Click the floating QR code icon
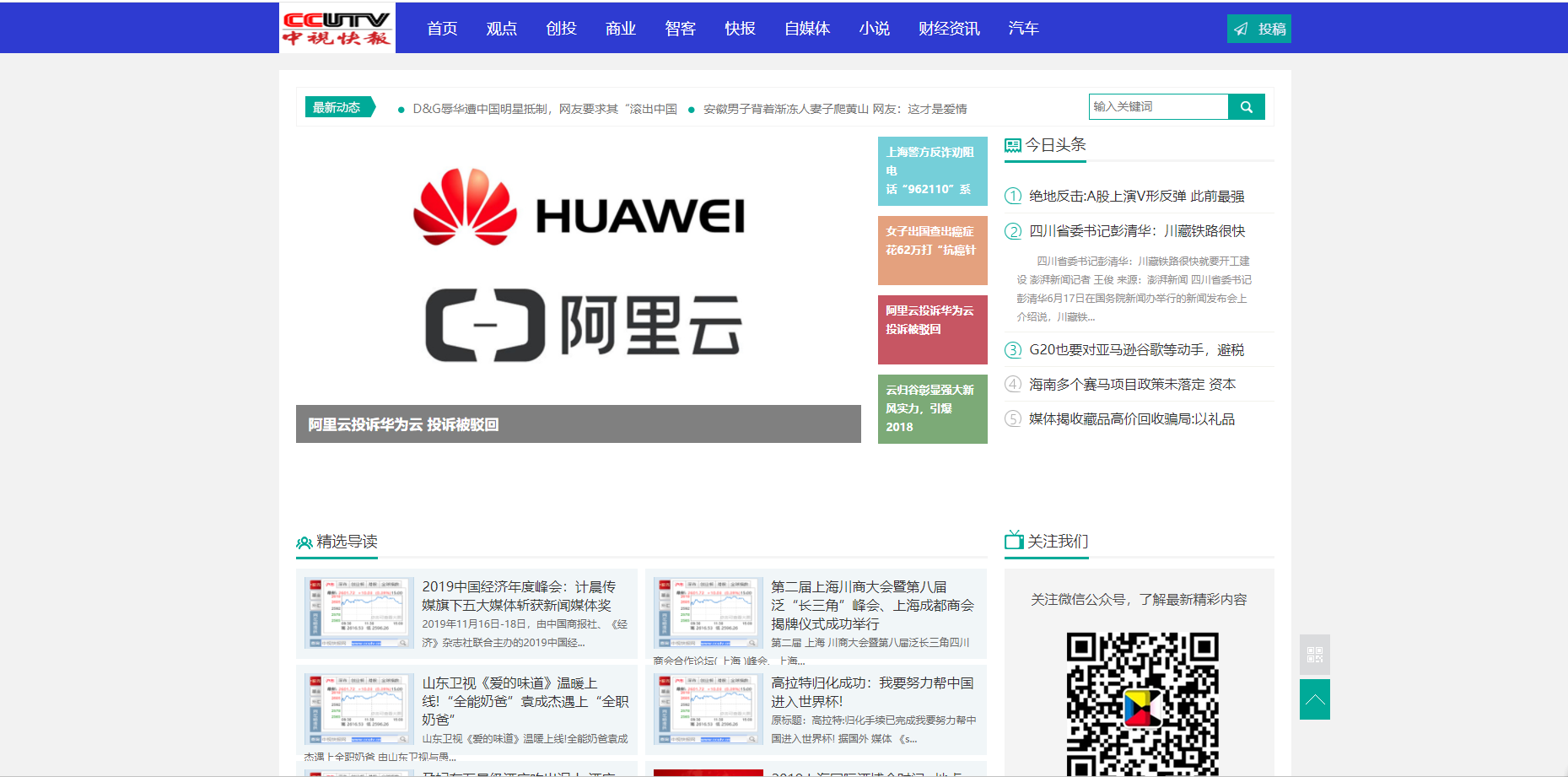Image resolution: width=1568 pixels, height=777 pixels. click(x=1314, y=654)
